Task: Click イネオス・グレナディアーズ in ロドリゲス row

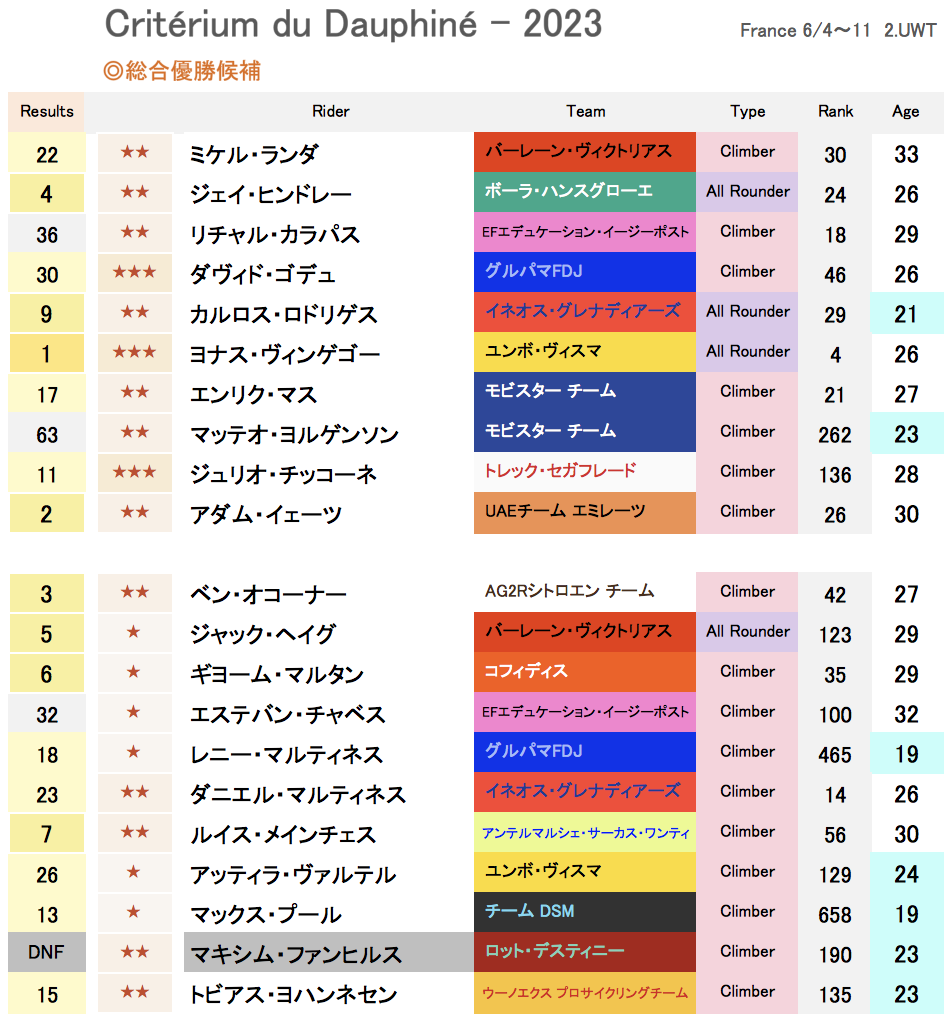Action: click(x=584, y=311)
